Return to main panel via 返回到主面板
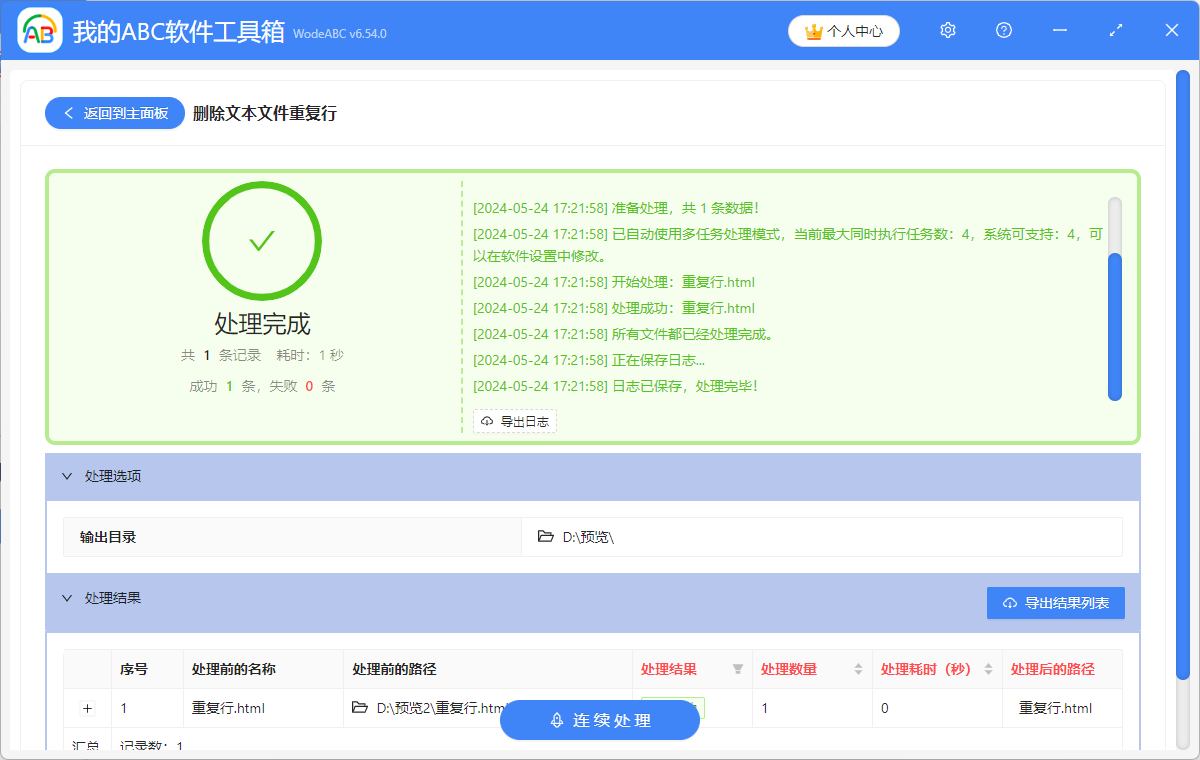Screen dimensions: 1200x760 point(114,112)
